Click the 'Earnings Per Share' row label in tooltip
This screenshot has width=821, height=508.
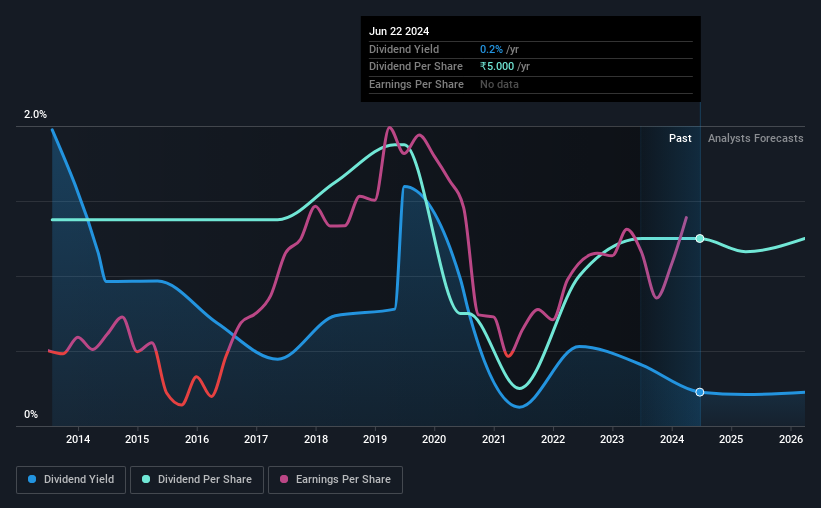(x=416, y=84)
